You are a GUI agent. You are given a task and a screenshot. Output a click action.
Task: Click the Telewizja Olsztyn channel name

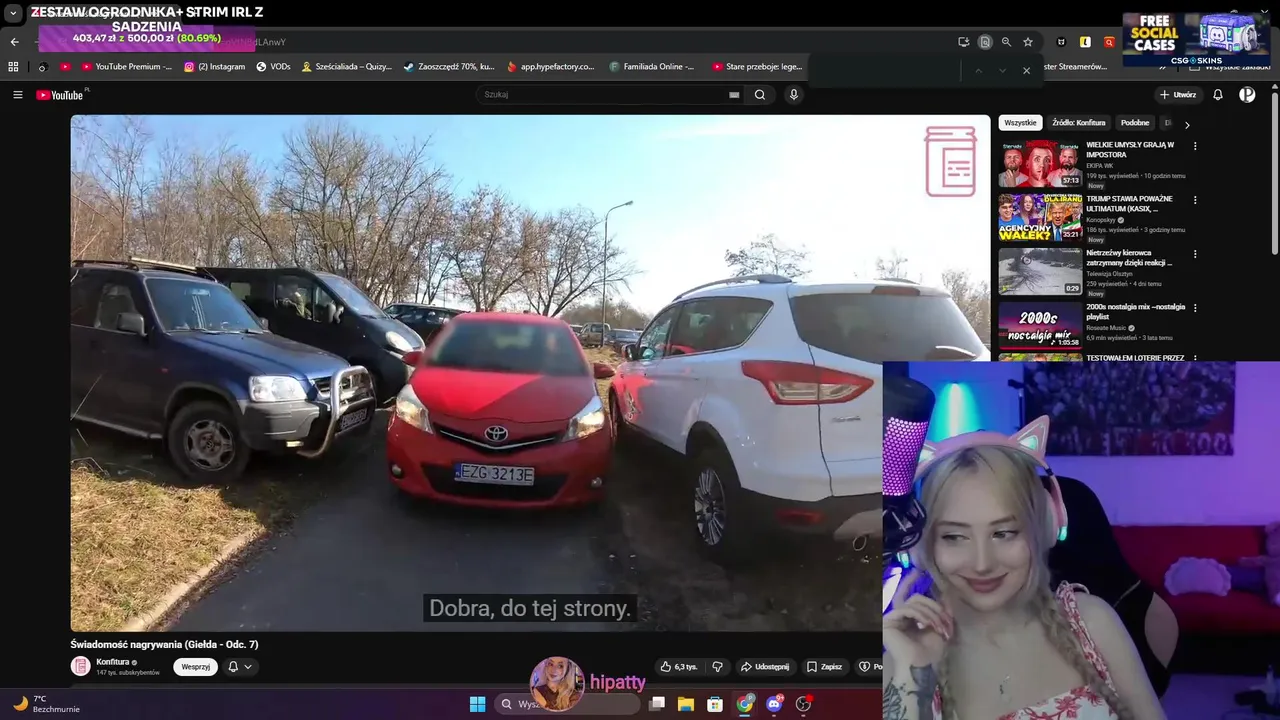coord(1109,274)
